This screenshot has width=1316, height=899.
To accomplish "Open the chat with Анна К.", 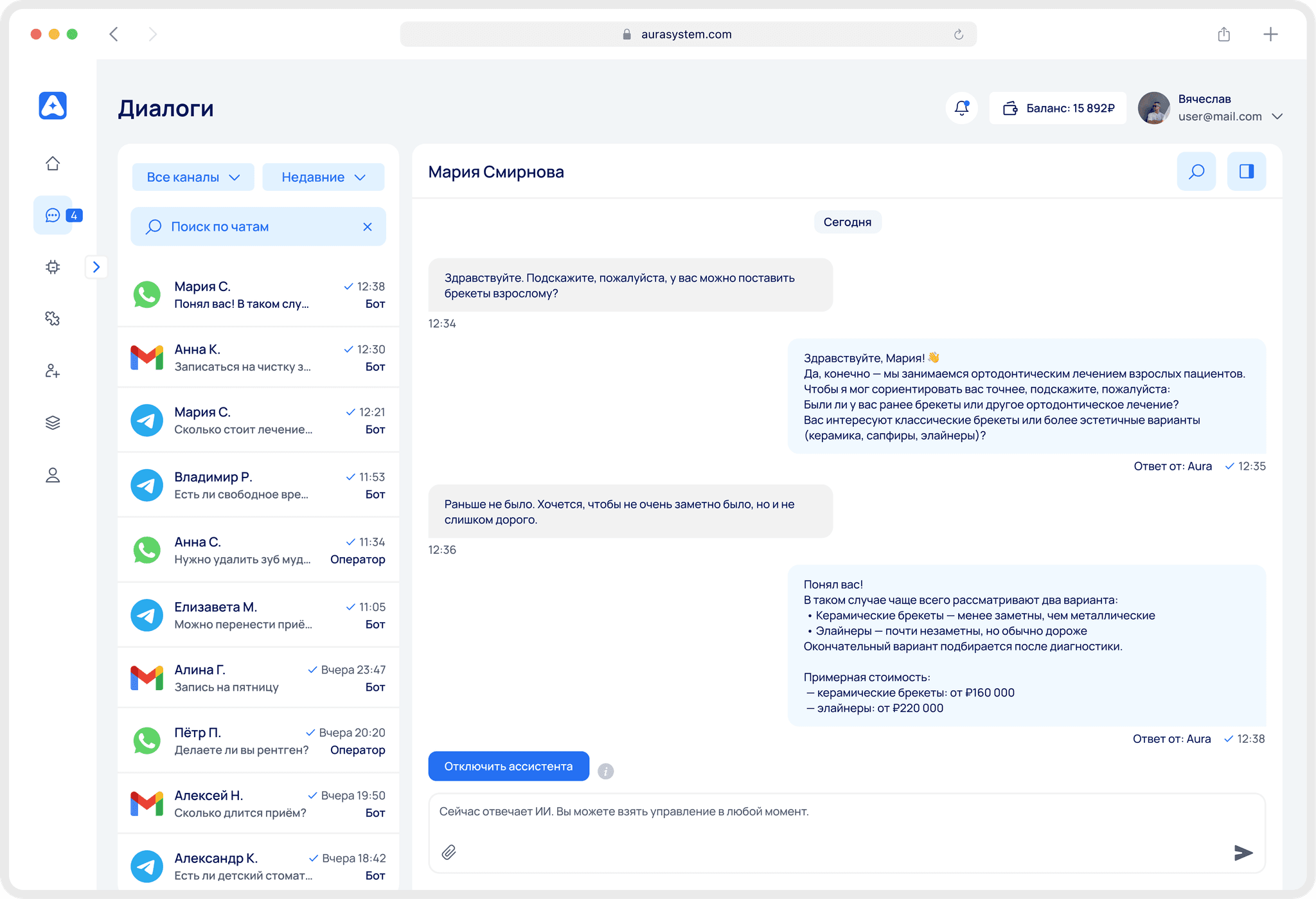I will click(x=257, y=357).
